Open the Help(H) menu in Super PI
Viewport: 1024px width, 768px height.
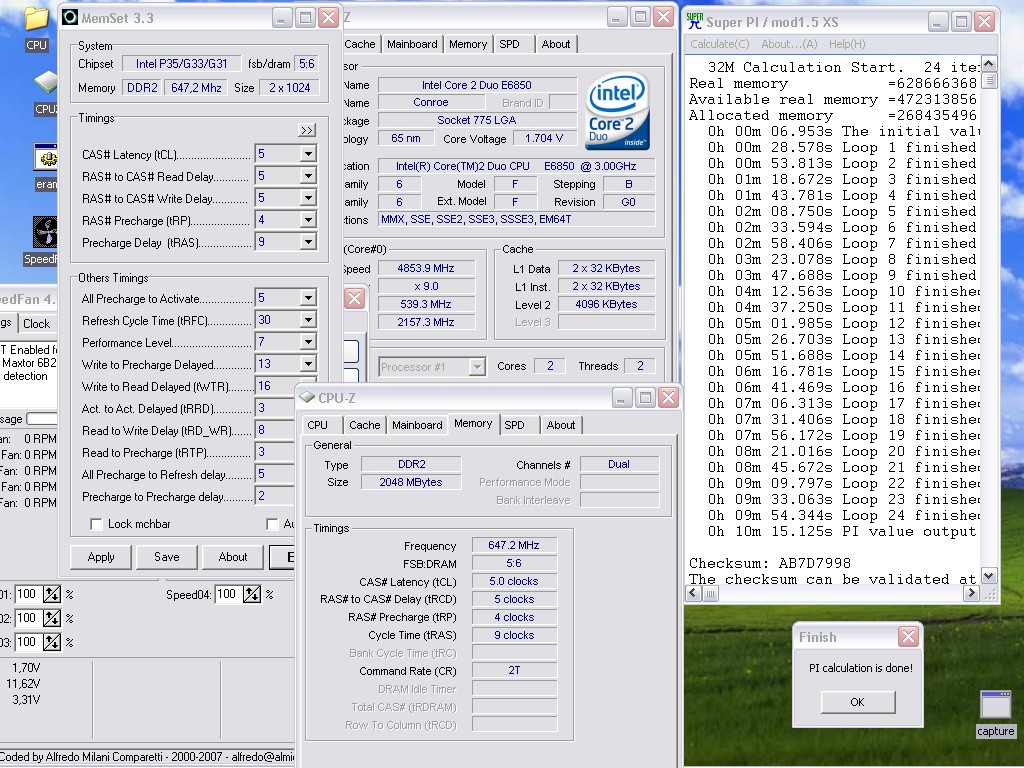[847, 44]
